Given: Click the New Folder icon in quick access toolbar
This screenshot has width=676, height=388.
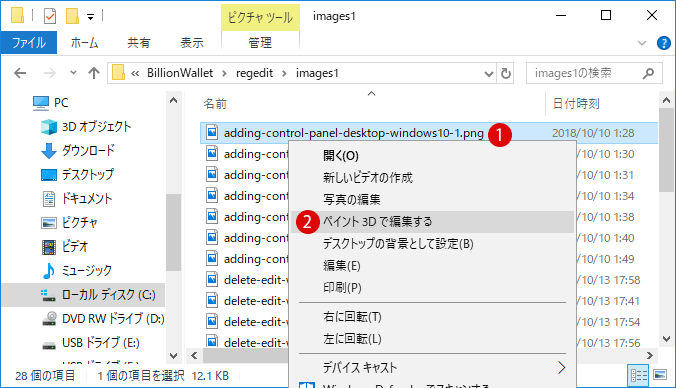Looking at the screenshot, I should coord(72,16).
